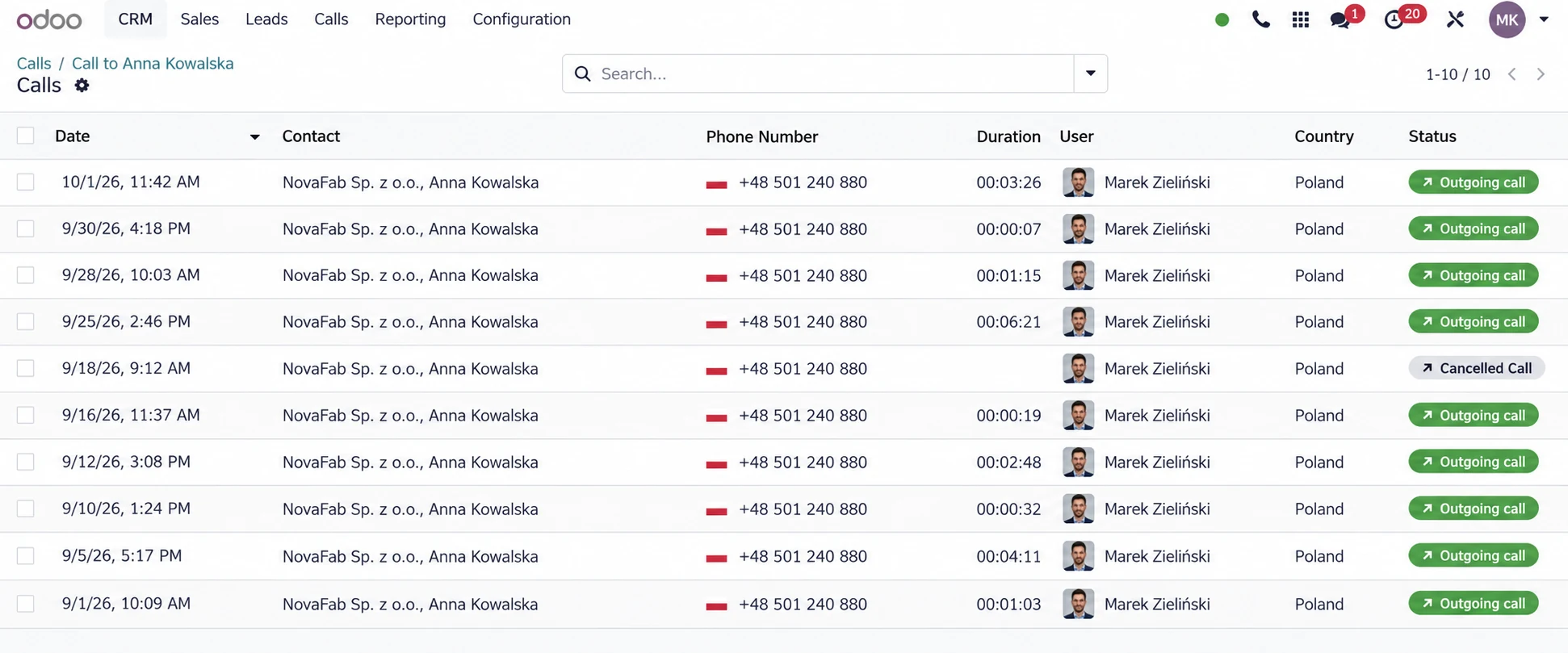Image resolution: width=1568 pixels, height=653 pixels.
Task: Sort by the Country column header
Action: [1324, 136]
